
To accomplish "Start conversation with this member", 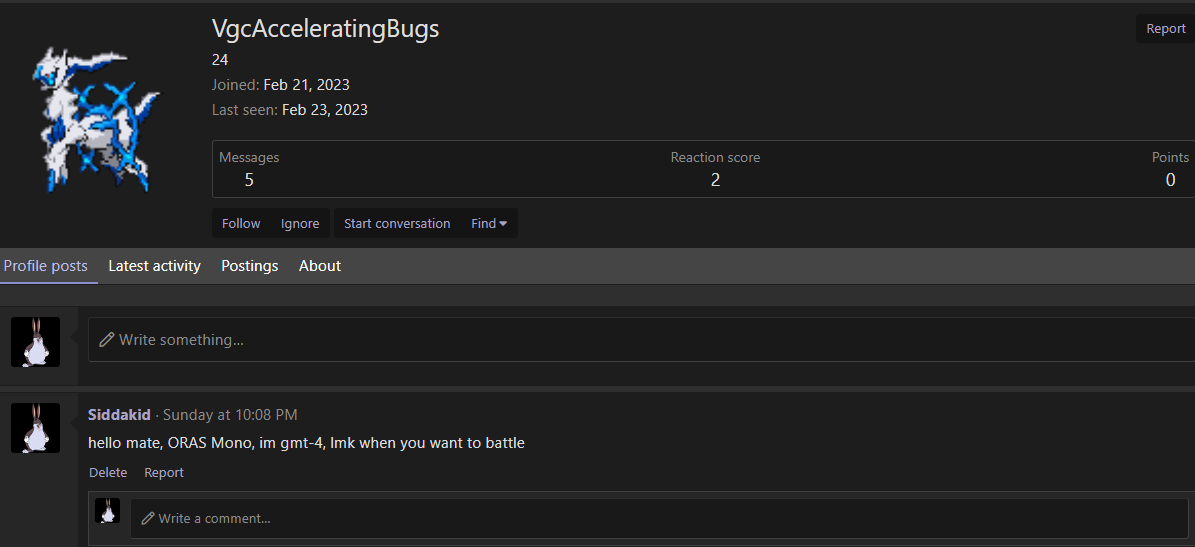I will coord(397,223).
